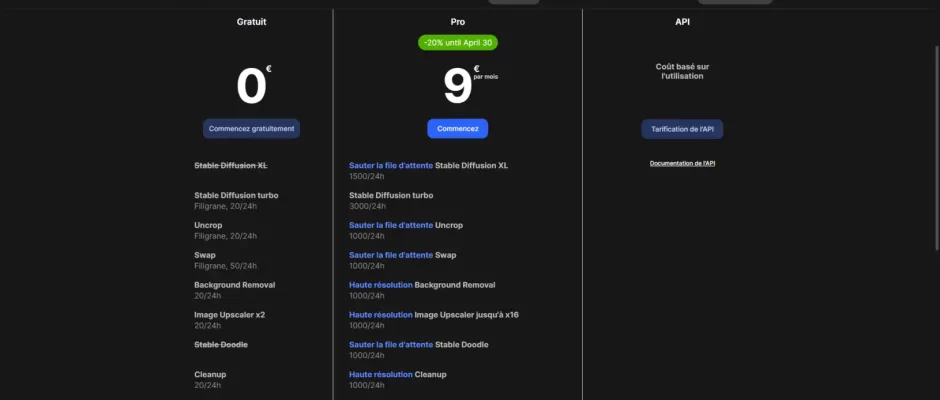940x400 pixels.
Task: Click Sauter la file d'attente Uncrop
Action: 406,225
